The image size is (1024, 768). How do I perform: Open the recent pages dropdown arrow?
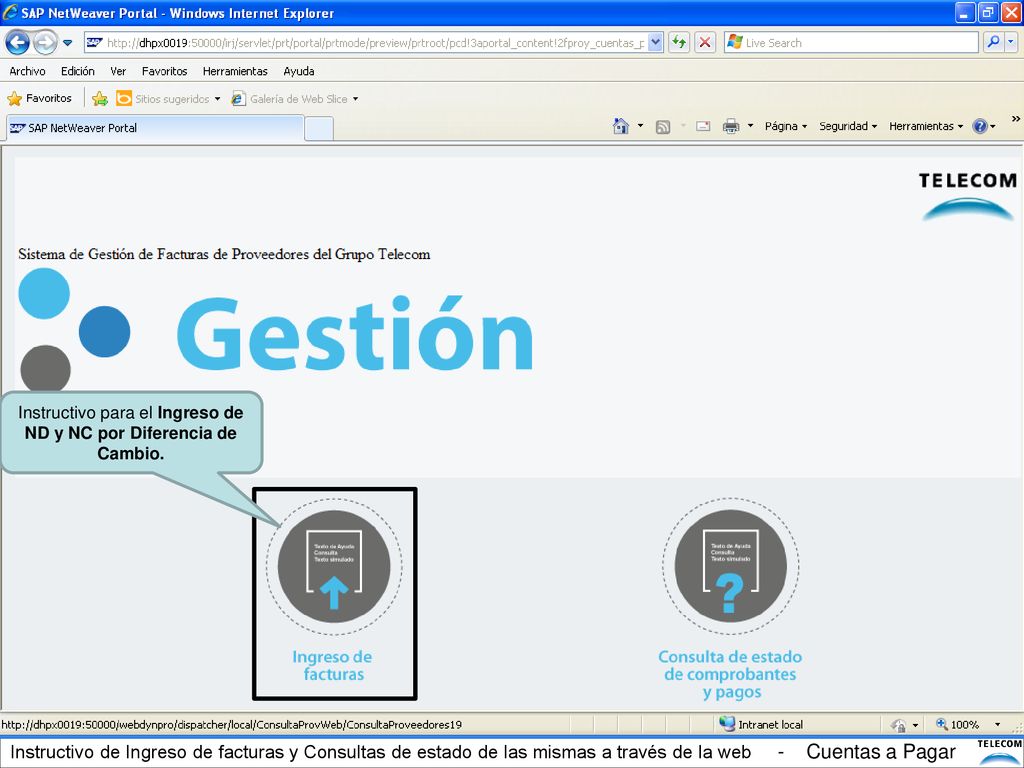coord(67,43)
